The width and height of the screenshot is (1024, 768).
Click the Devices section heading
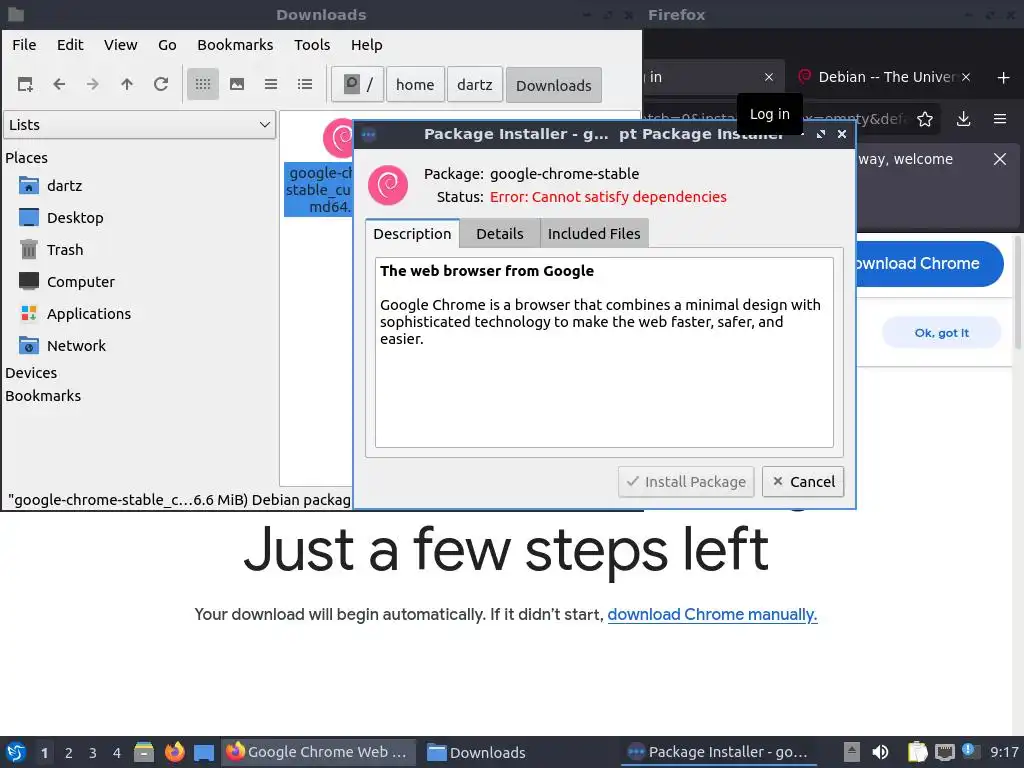[31, 373]
